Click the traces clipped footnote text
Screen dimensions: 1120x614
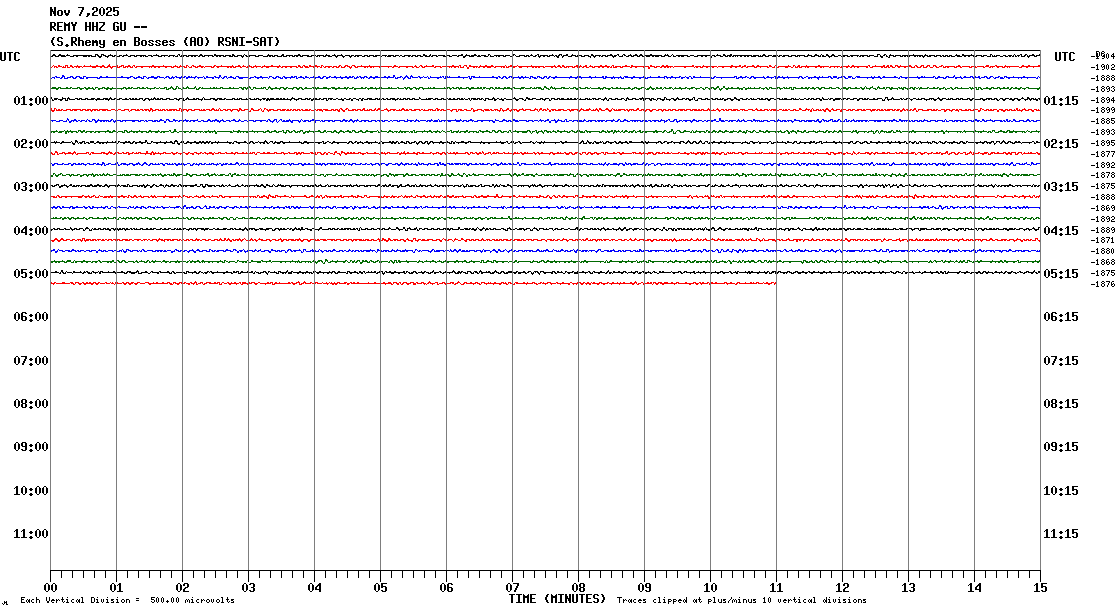pos(741,600)
